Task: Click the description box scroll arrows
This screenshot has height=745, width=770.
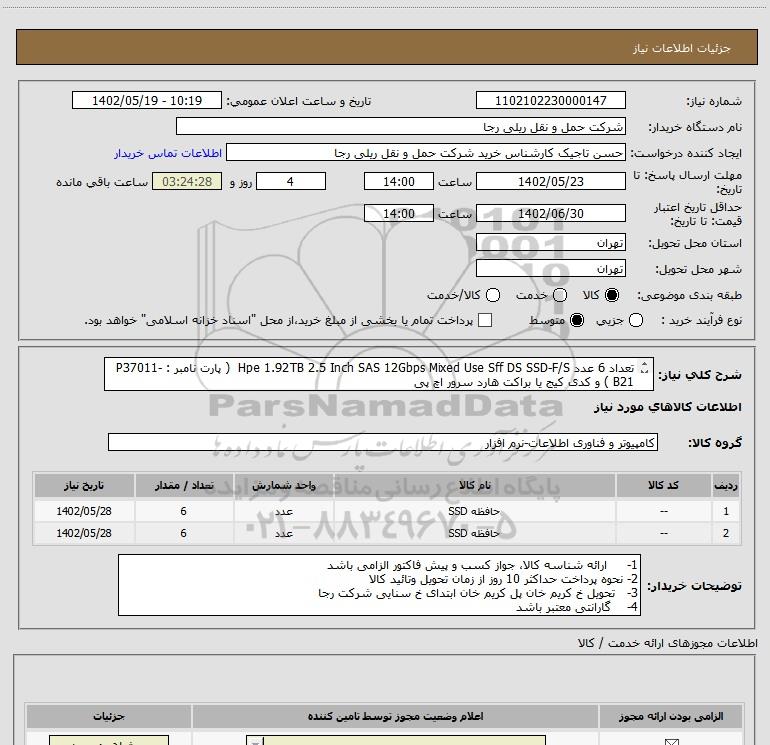Action: (x=645, y=368)
